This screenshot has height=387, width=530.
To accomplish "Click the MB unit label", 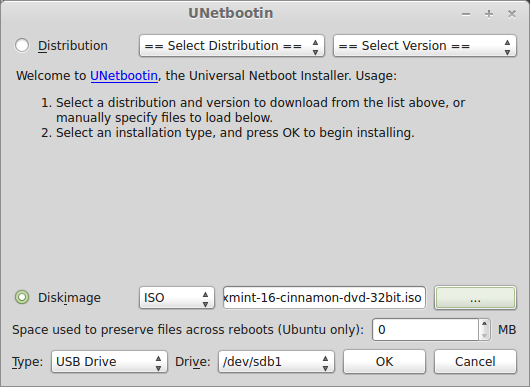I will pos(507,330).
